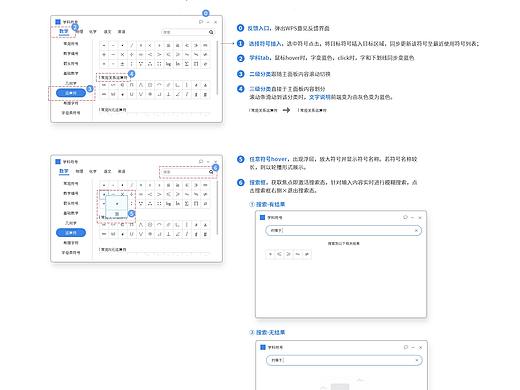Screen dimensions: 520x390
Task: Click the magnifier icon in hover-popup mockup
Action: point(211,172)
